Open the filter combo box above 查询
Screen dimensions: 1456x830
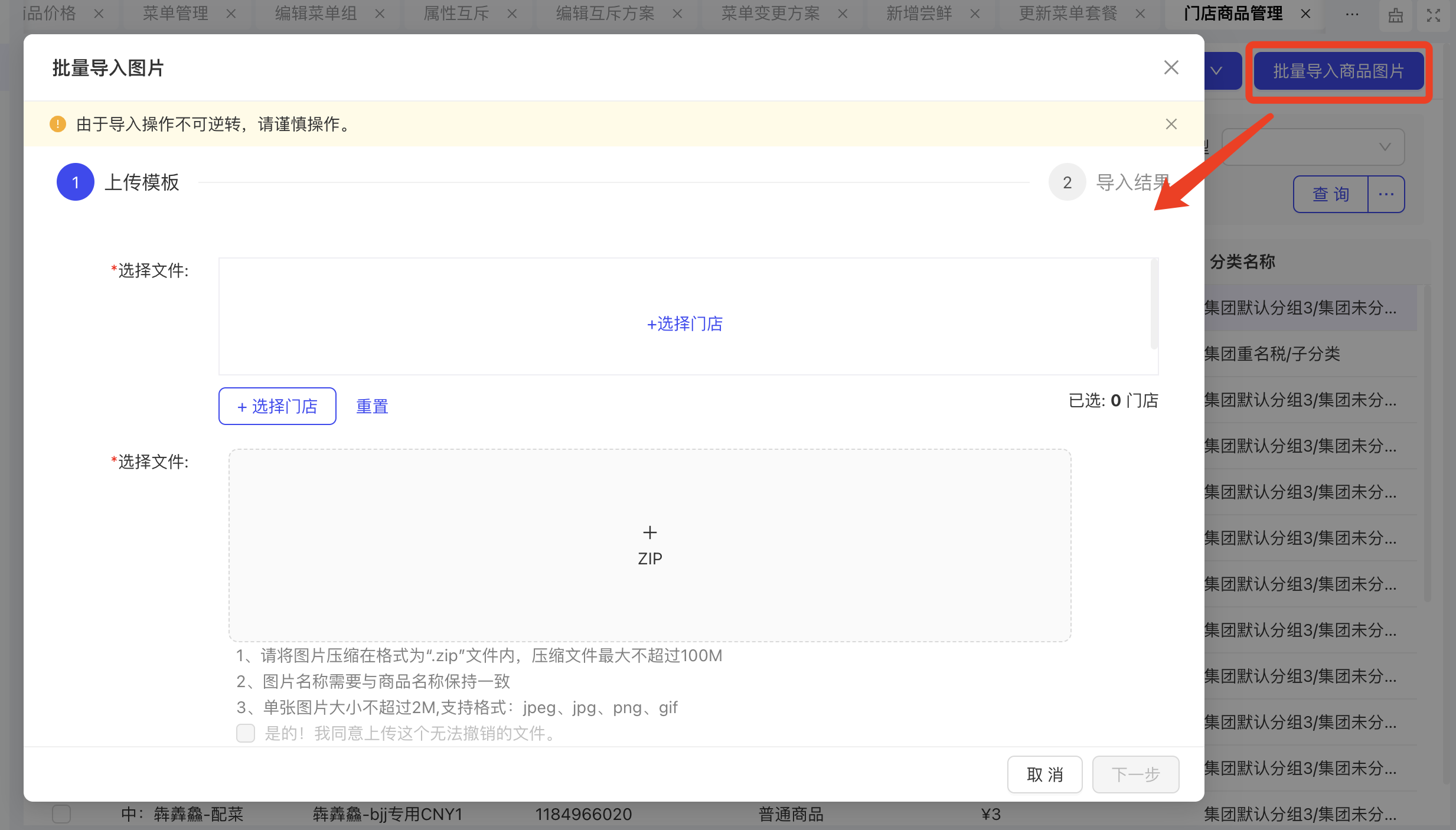click(1313, 146)
